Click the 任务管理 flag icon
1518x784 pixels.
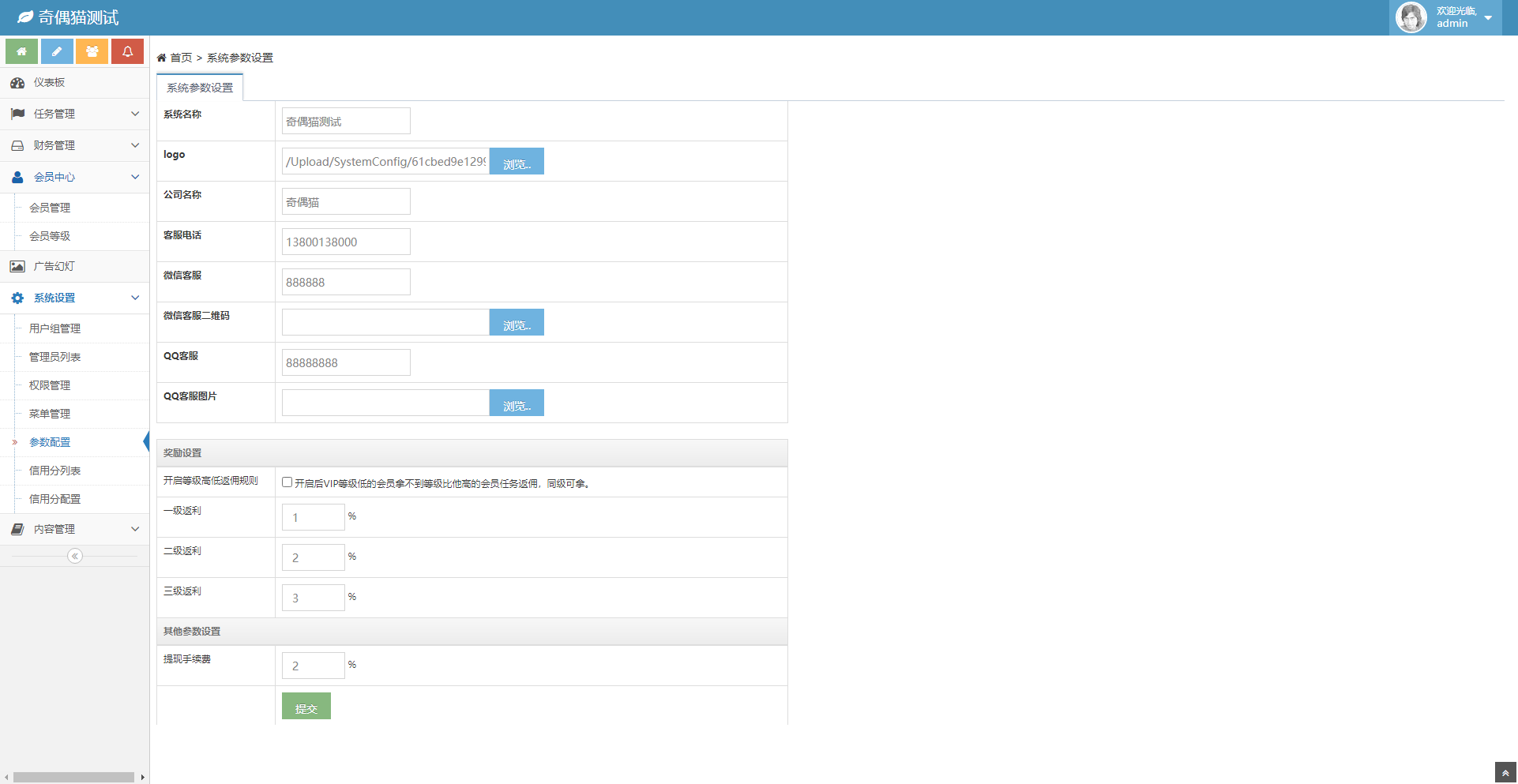(x=17, y=114)
